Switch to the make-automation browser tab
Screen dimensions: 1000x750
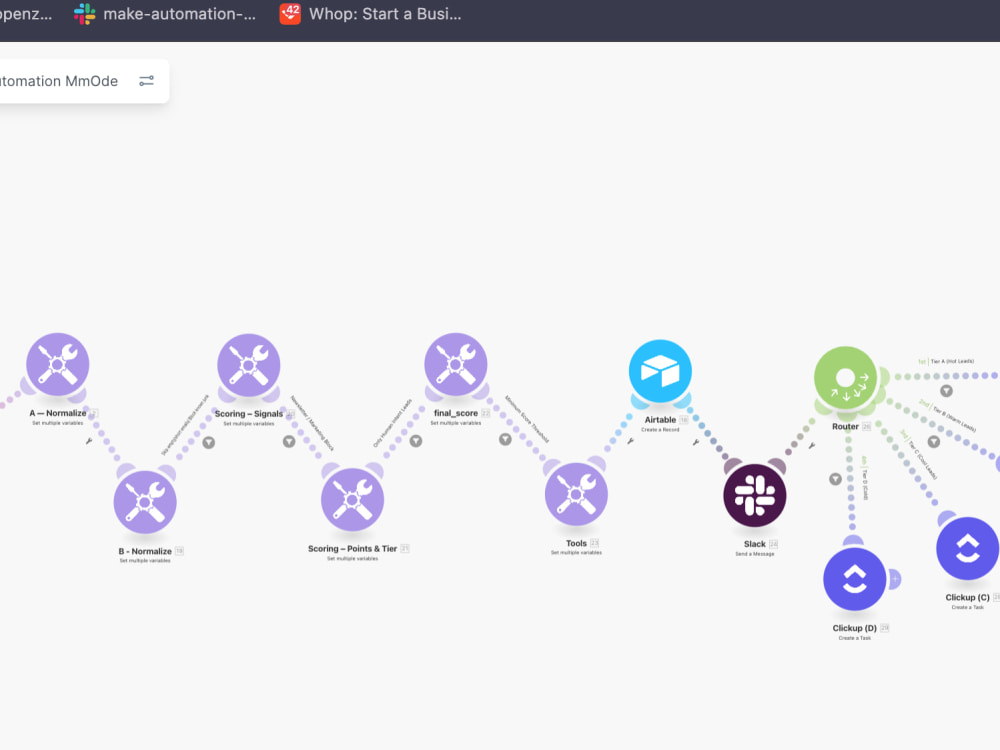tap(165, 14)
